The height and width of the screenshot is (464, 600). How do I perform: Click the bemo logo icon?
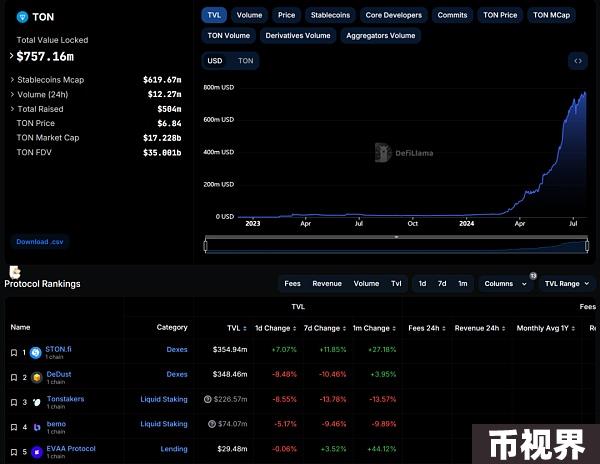click(x=37, y=427)
